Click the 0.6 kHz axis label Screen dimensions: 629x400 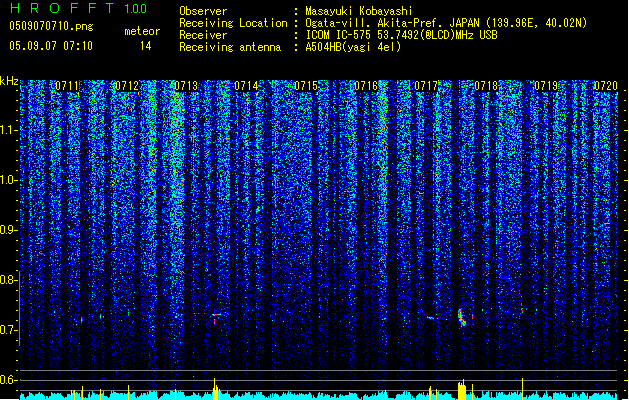(x=8, y=380)
